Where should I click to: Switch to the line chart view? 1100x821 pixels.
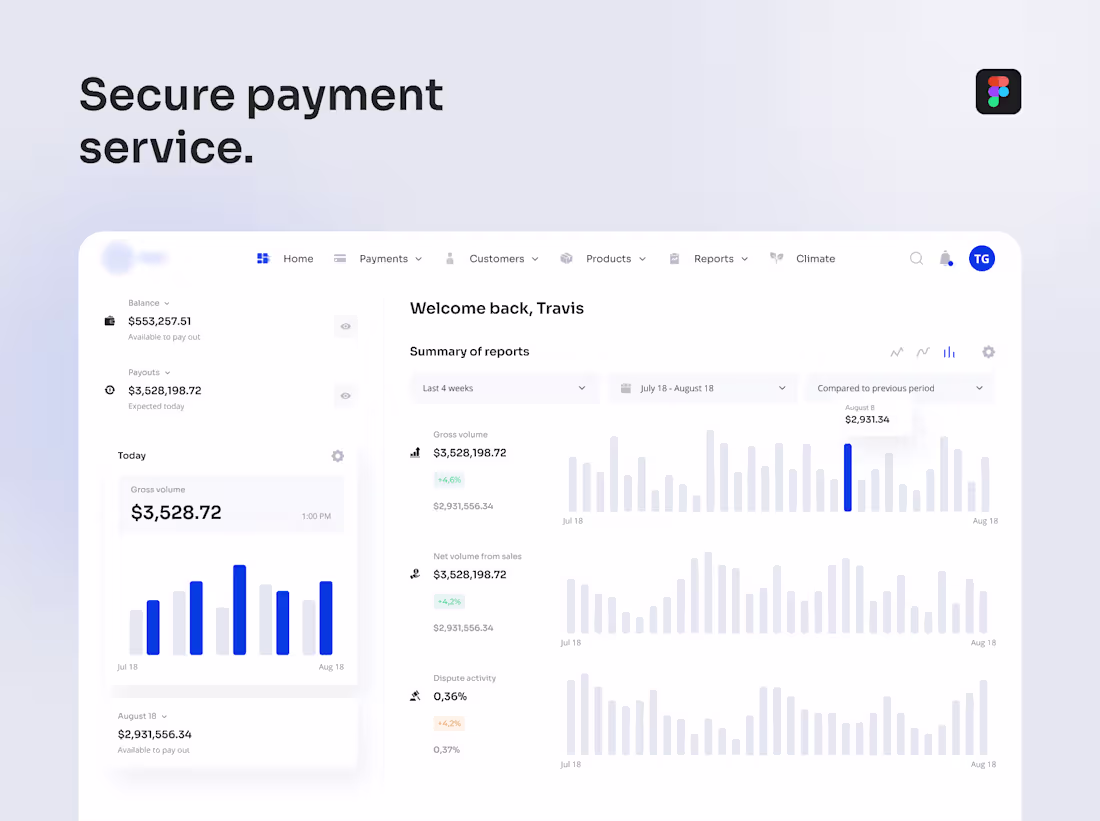[896, 352]
